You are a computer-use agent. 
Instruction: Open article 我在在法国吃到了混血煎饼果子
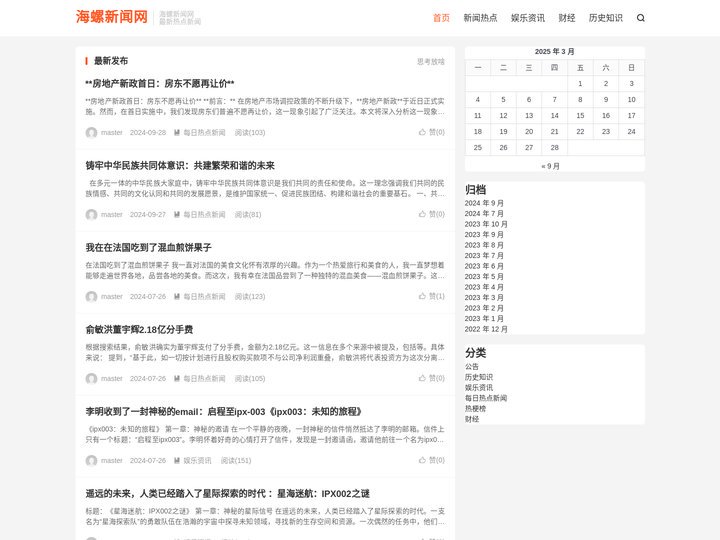click(148, 248)
